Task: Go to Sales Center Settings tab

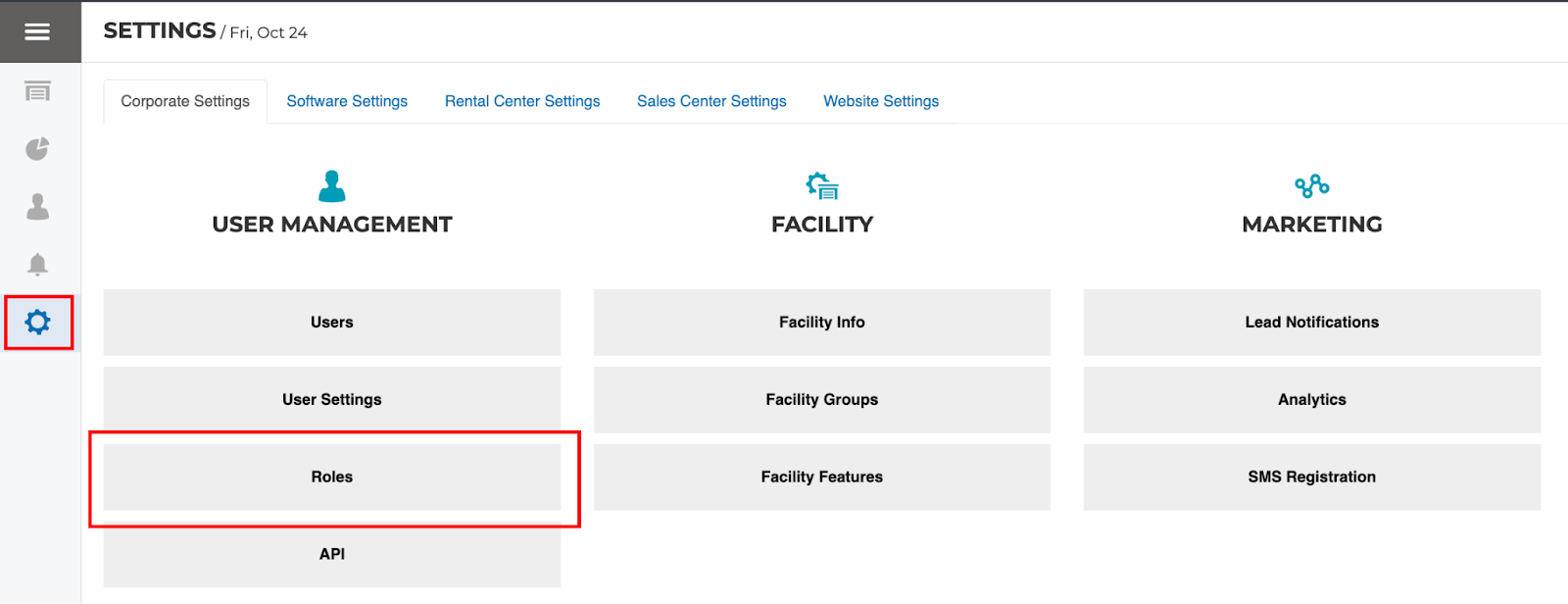Action: pos(711,101)
